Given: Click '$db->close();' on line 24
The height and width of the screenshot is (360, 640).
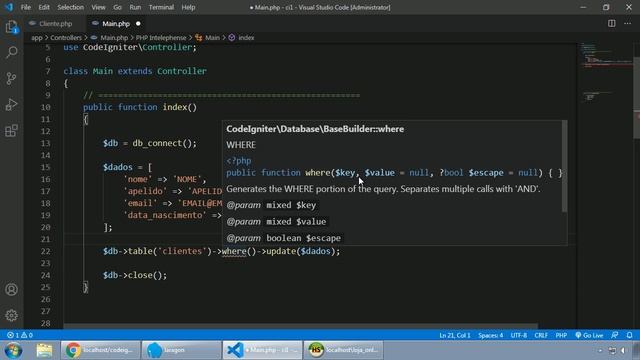Looking at the screenshot, I should click(135, 275).
